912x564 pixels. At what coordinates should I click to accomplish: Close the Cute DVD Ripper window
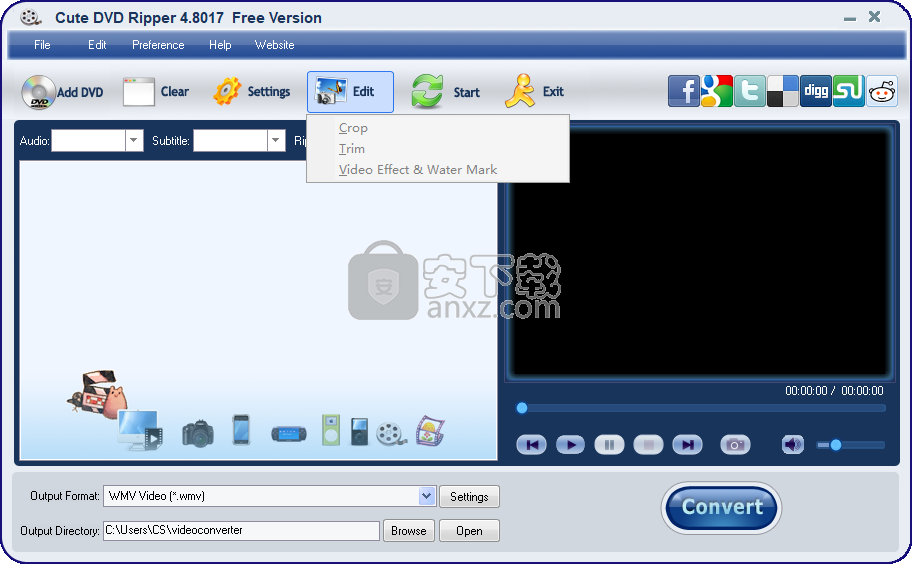click(874, 17)
